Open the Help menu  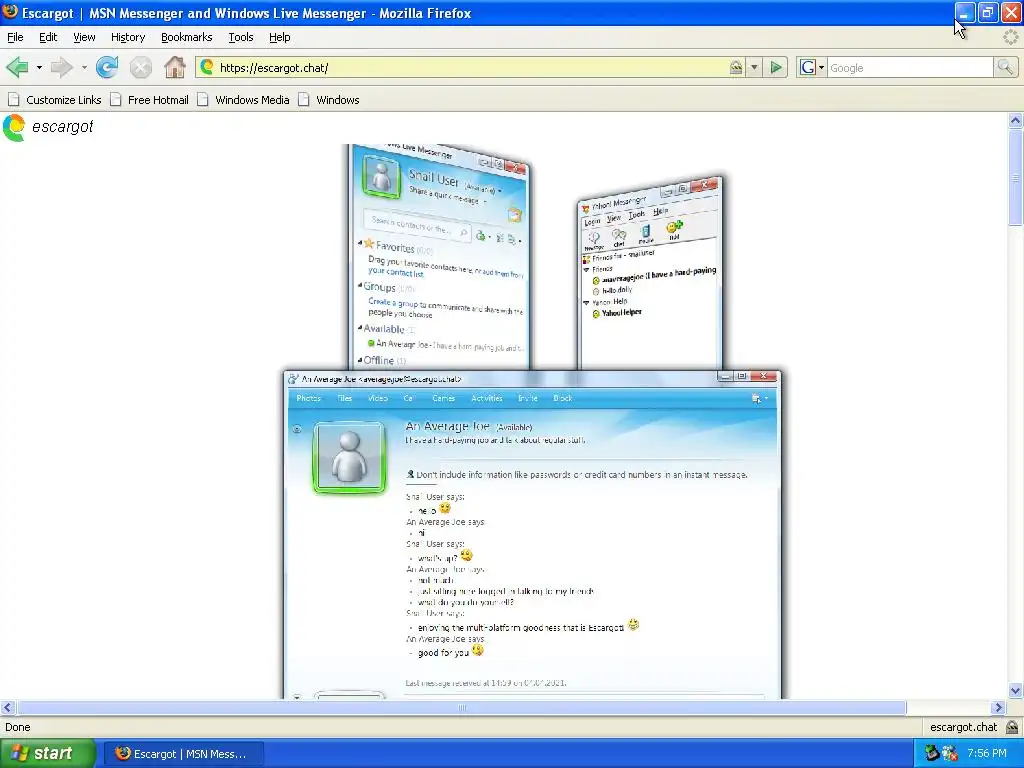pos(280,37)
